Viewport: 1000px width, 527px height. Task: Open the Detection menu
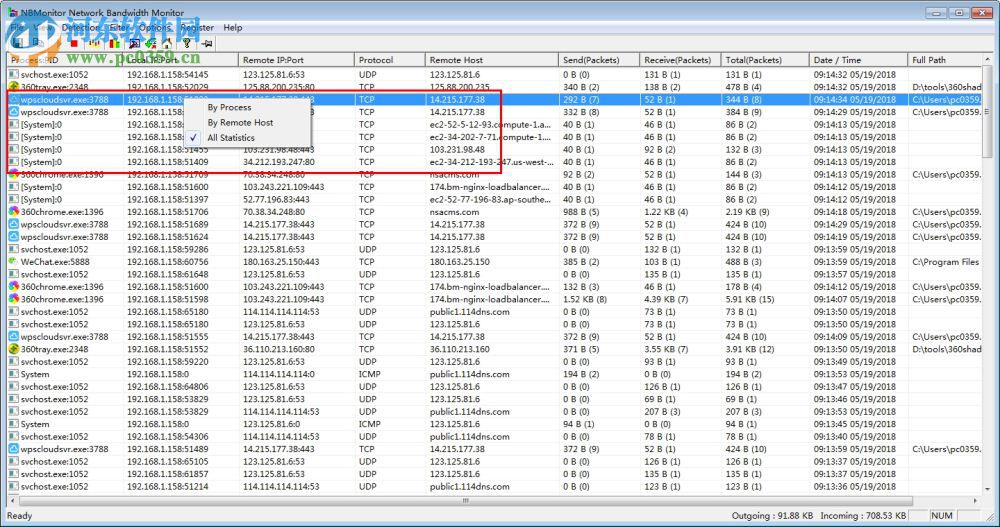click(x=80, y=27)
